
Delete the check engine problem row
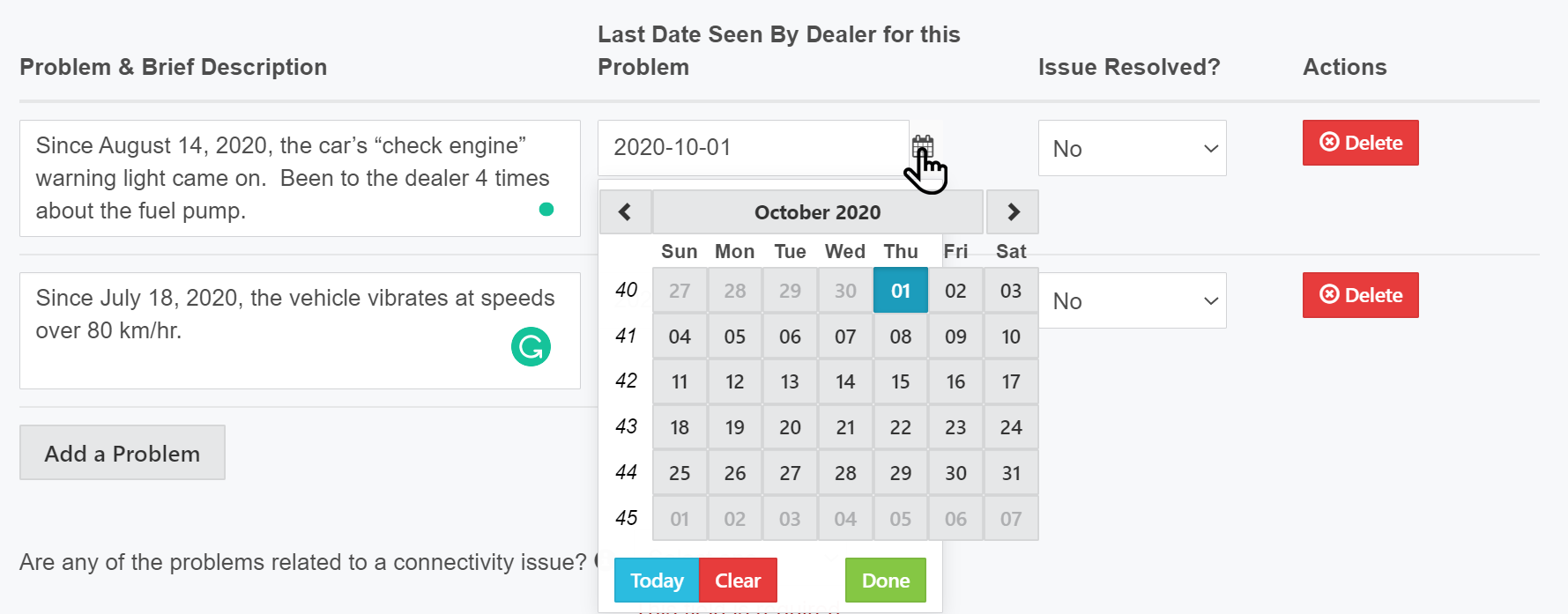1360,143
